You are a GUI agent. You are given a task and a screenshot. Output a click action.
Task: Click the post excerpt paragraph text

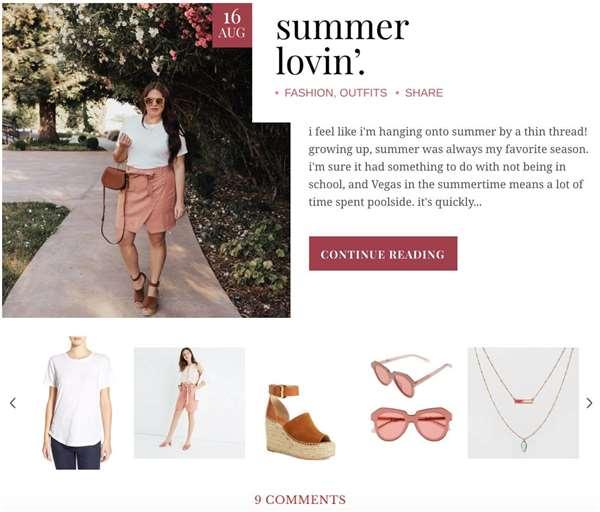[x=448, y=167]
